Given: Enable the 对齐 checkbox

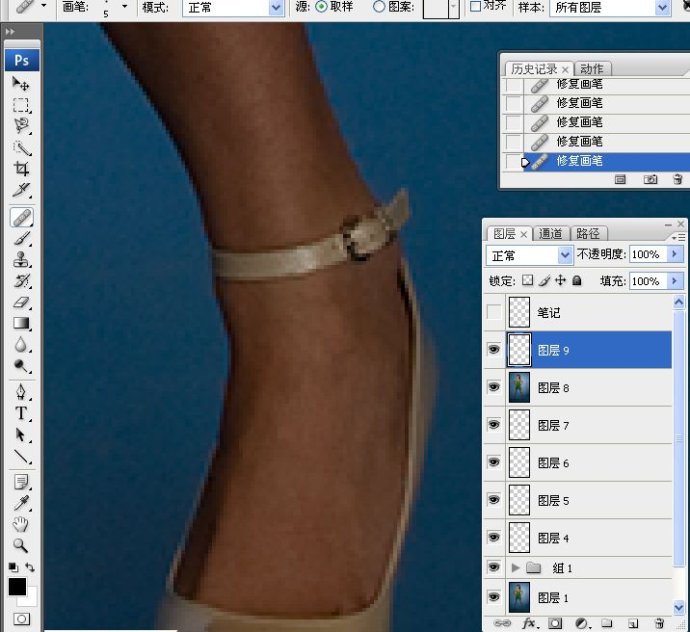Looking at the screenshot, I should [475, 7].
